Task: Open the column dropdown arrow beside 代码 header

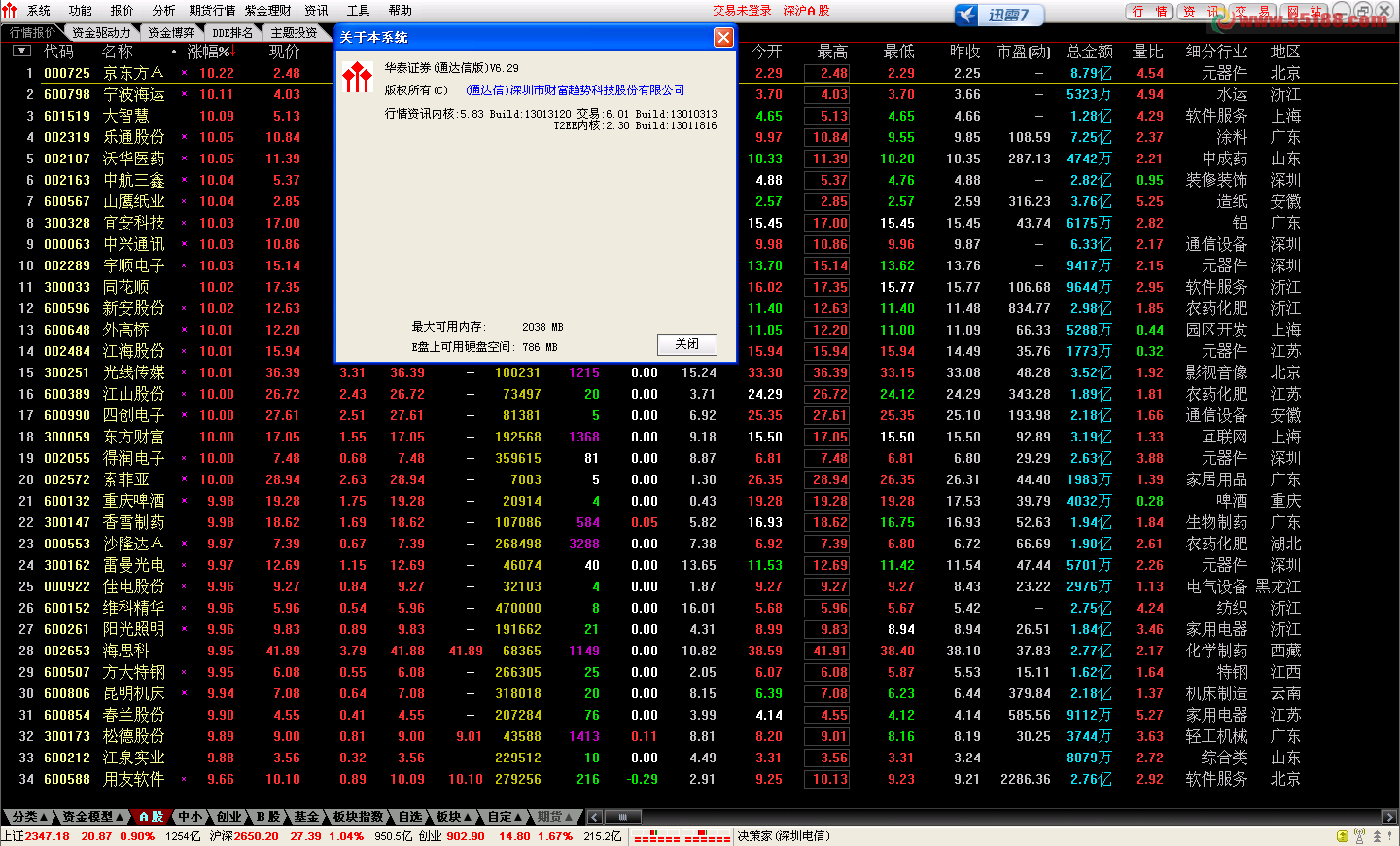Action: pos(20,51)
